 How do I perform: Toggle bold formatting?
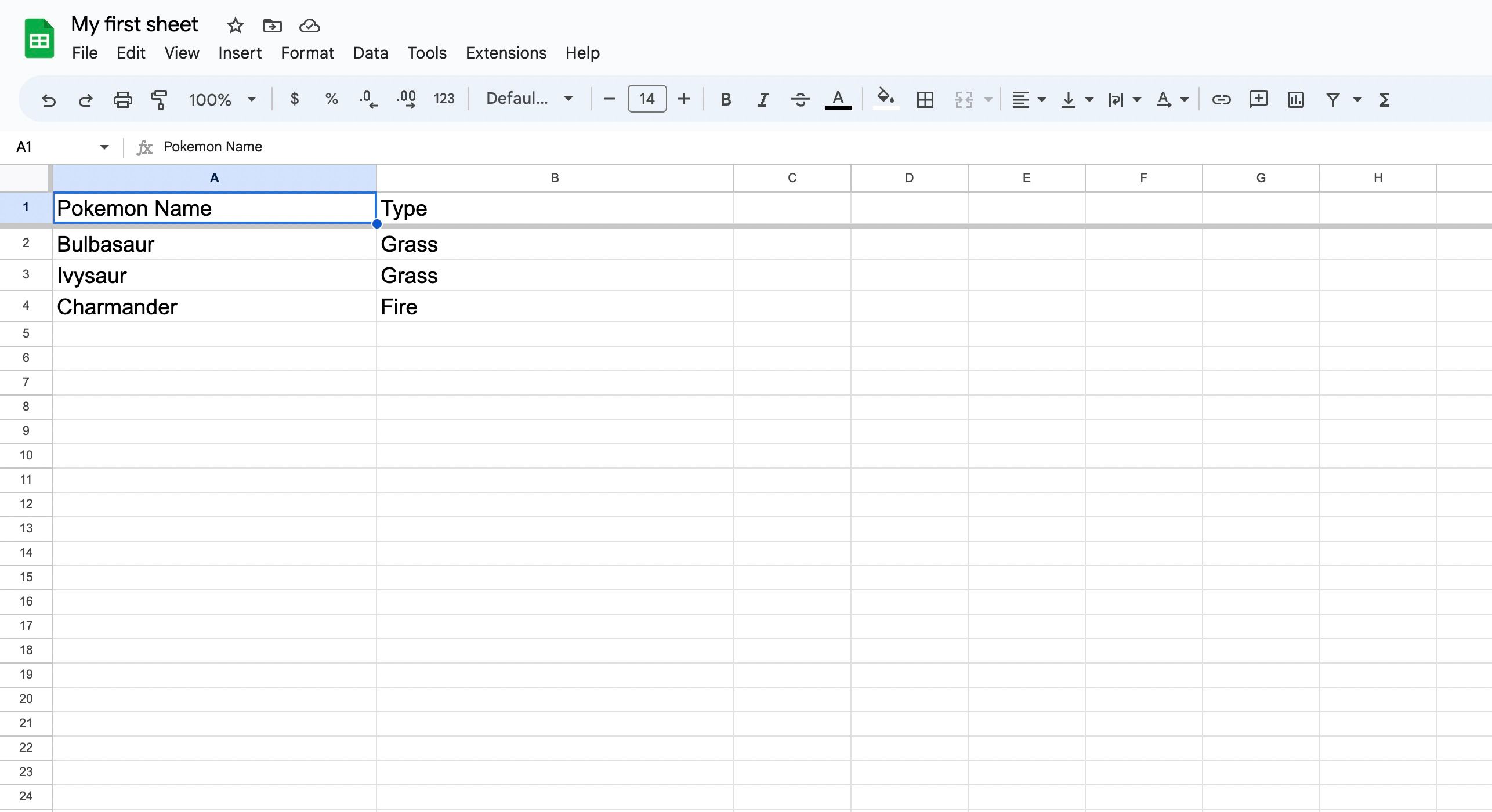click(x=725, y=100)
